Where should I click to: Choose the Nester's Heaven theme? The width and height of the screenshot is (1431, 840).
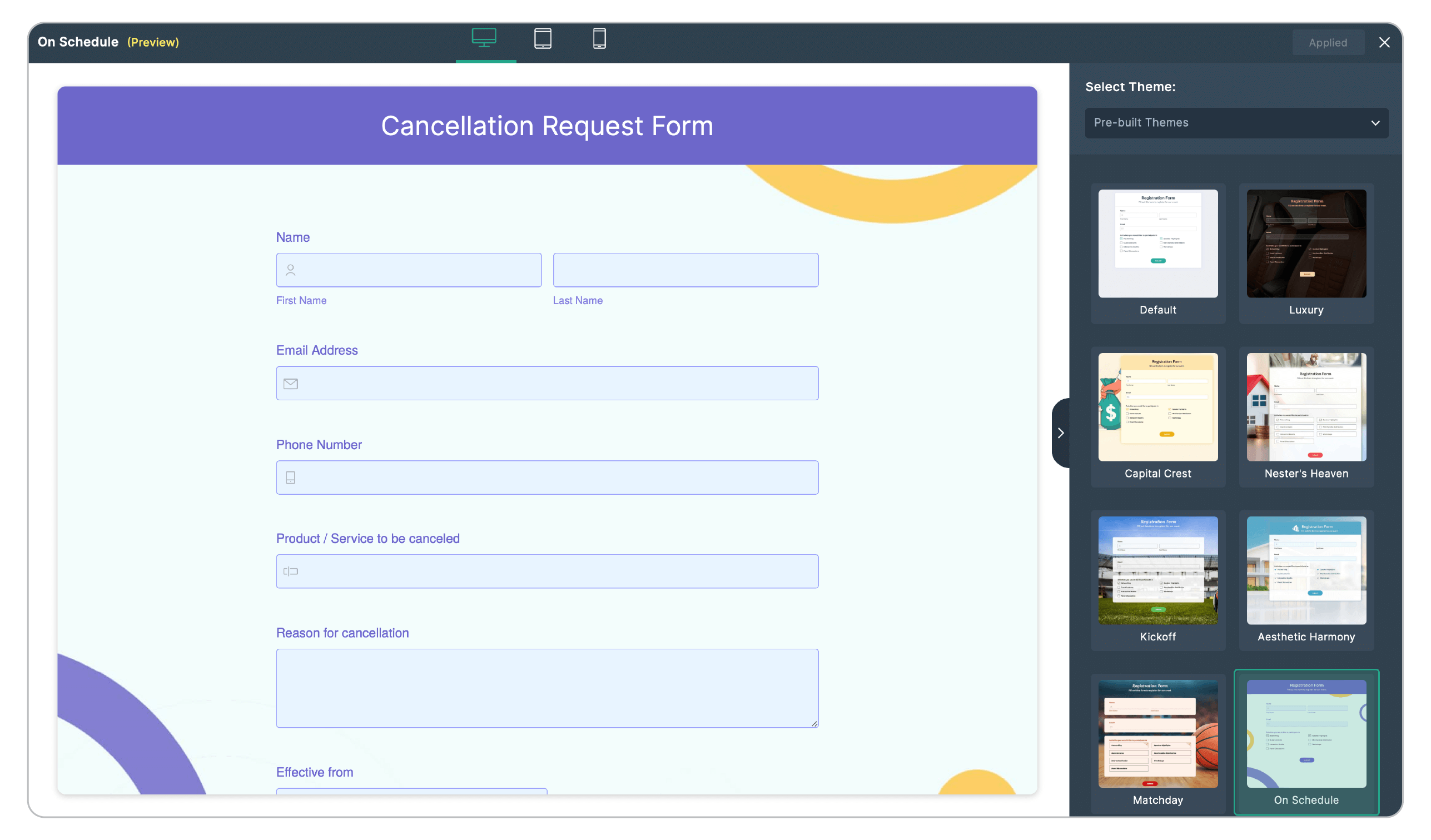[1306, 417]
